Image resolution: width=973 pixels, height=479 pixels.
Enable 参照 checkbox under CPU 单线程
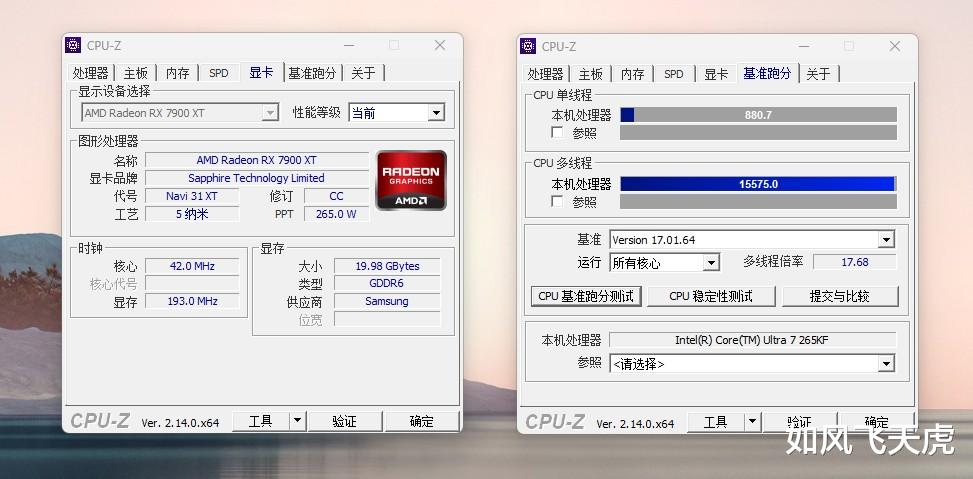coord(557,133)
